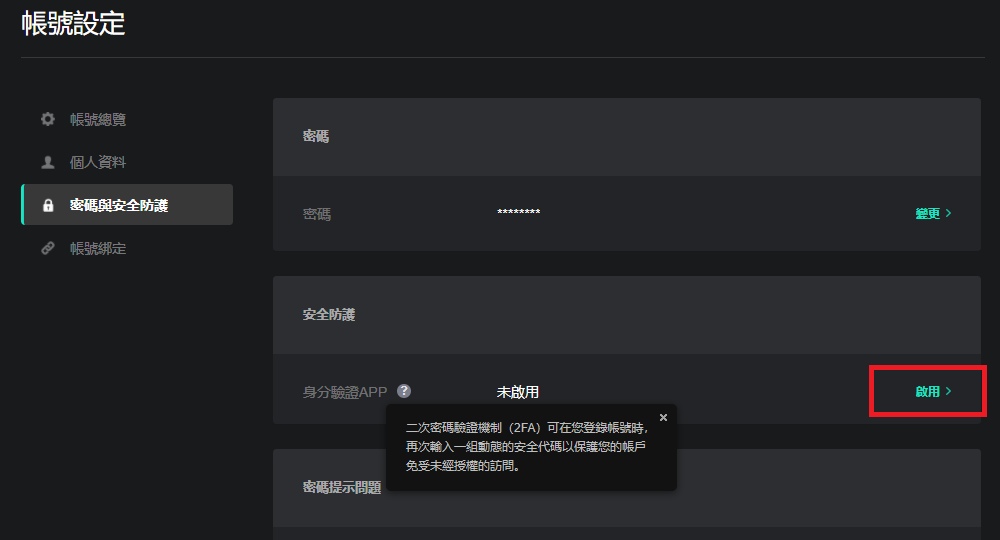Screen dimensions: 1000x540
Task: Close the 2FA tooltip with the X
Action: (663, 418)
